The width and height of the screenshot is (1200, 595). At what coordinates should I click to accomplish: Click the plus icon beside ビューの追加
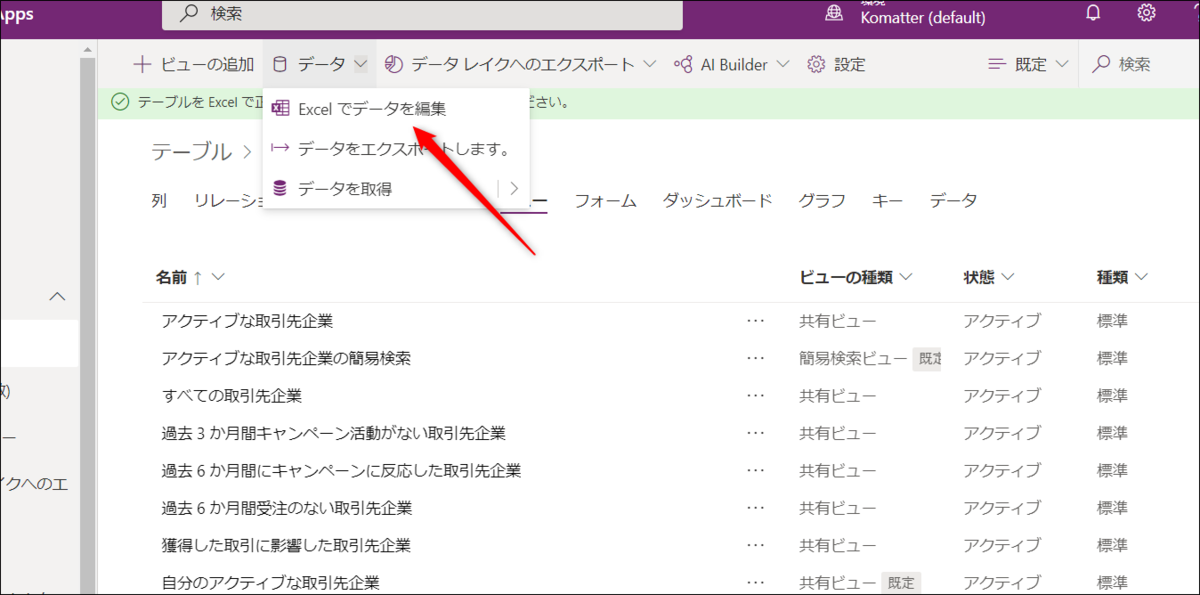(x=141, y=63)
